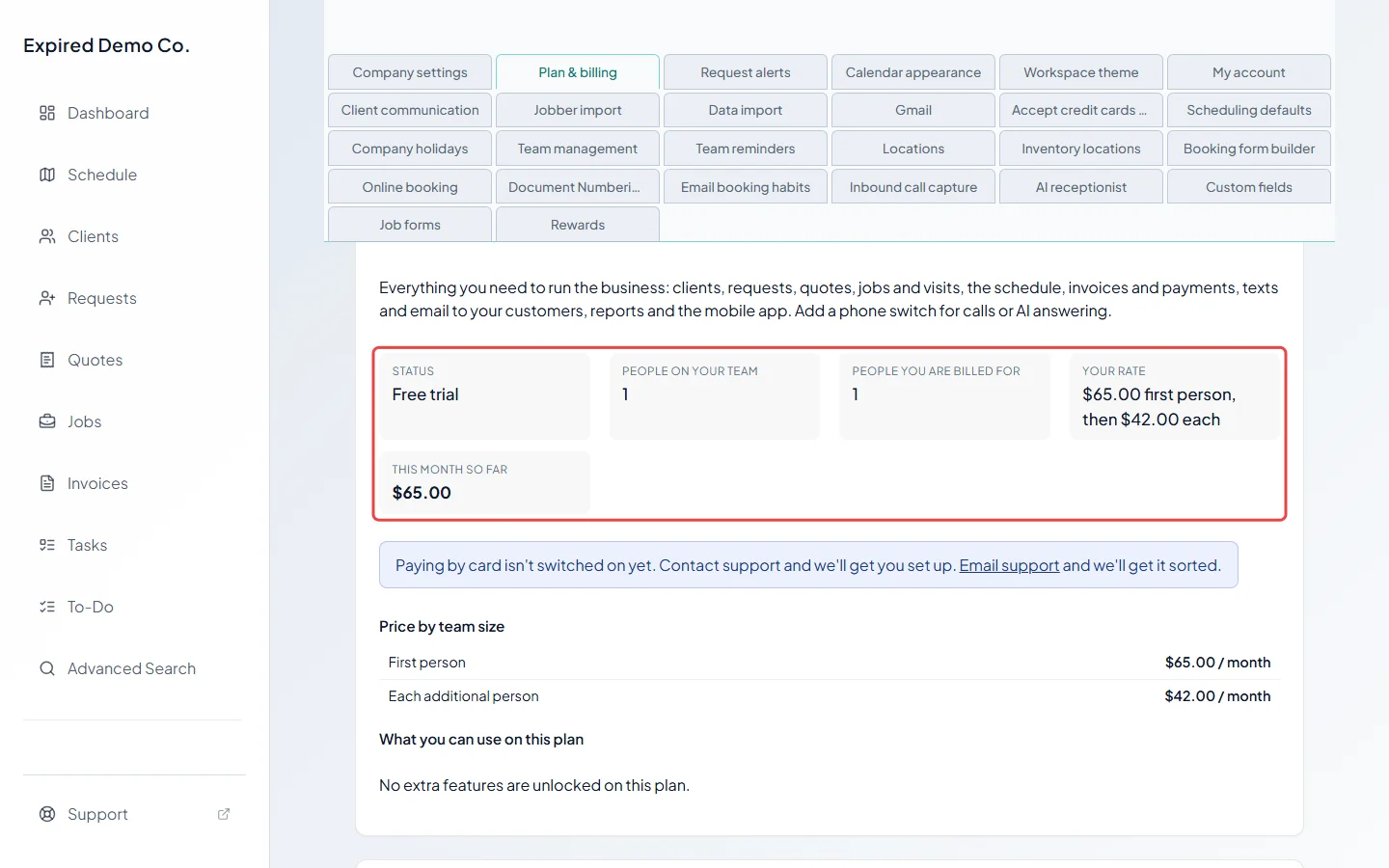Open the Job forms tab

410,225
